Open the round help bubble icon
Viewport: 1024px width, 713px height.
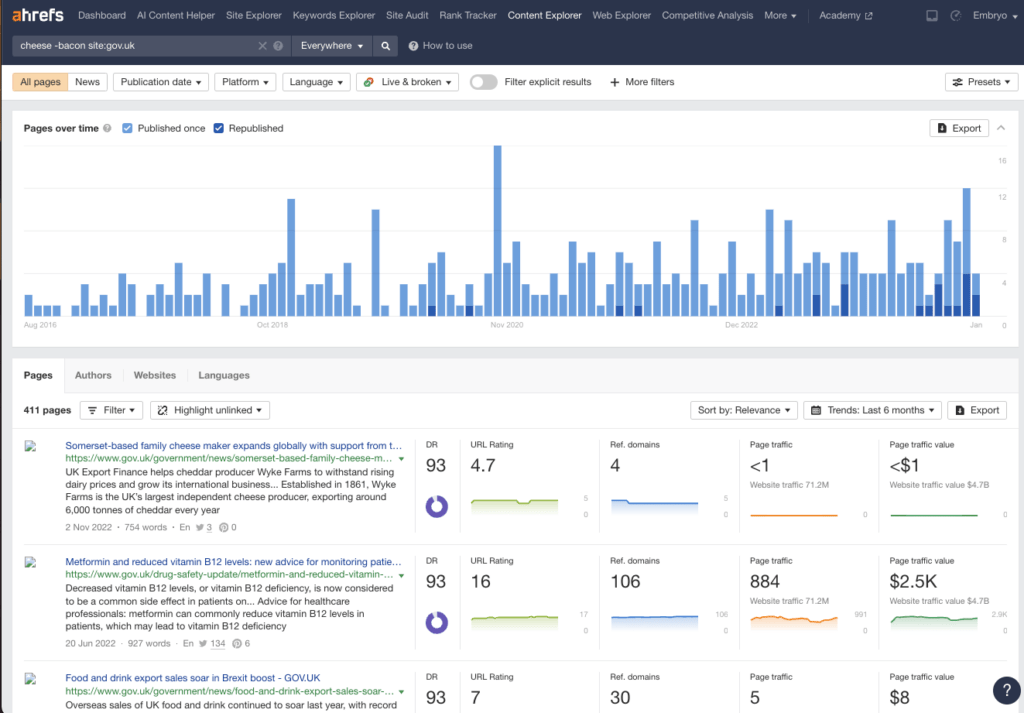(1006, 689)
